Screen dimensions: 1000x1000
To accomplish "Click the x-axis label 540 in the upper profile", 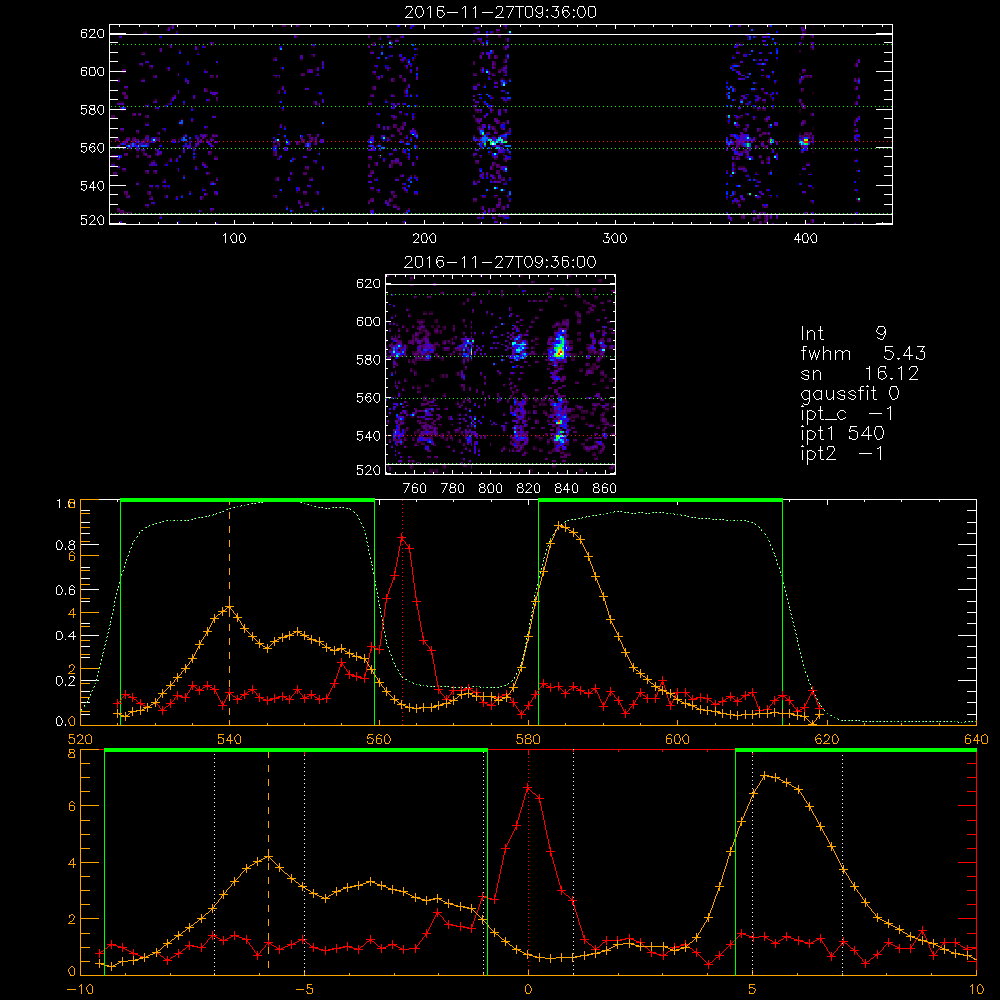I will point(230,739).
